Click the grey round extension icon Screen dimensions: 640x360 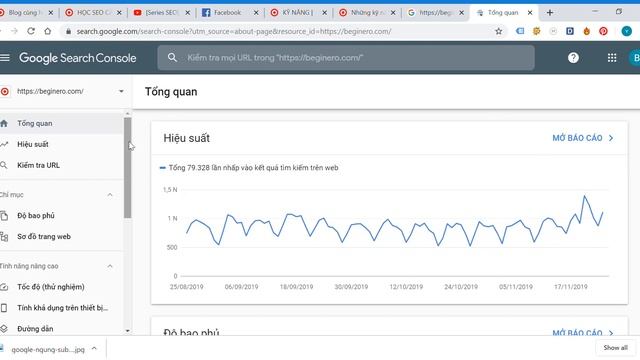click(x=553, y=31)
